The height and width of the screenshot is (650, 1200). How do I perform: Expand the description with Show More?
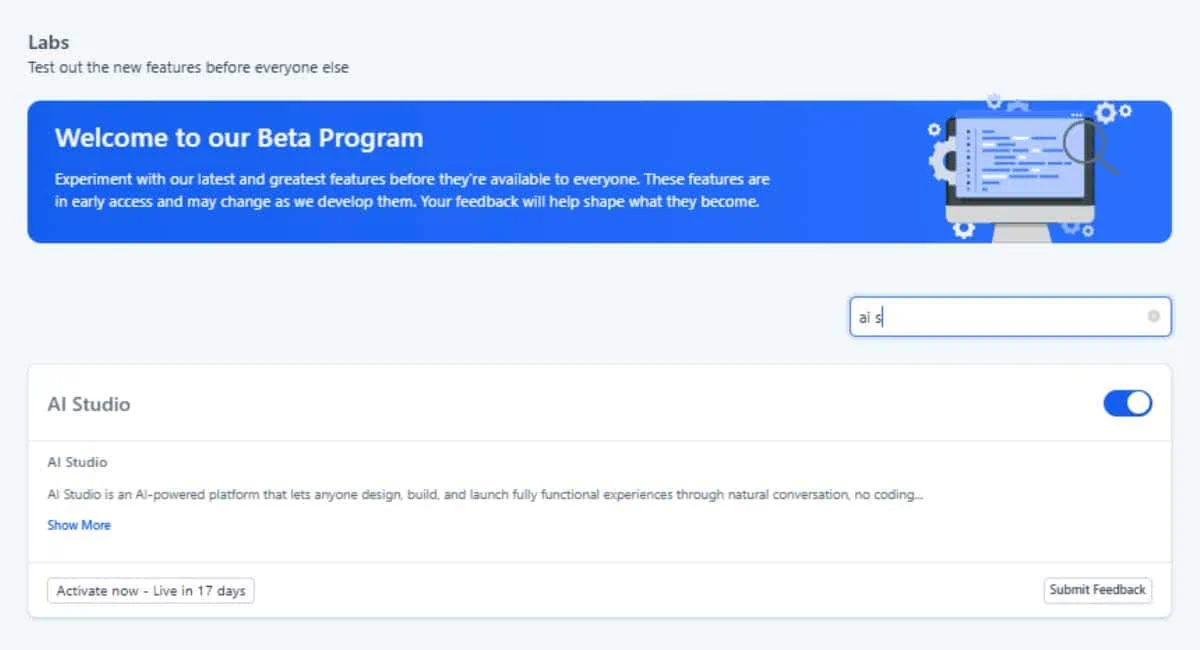point(79,525)
